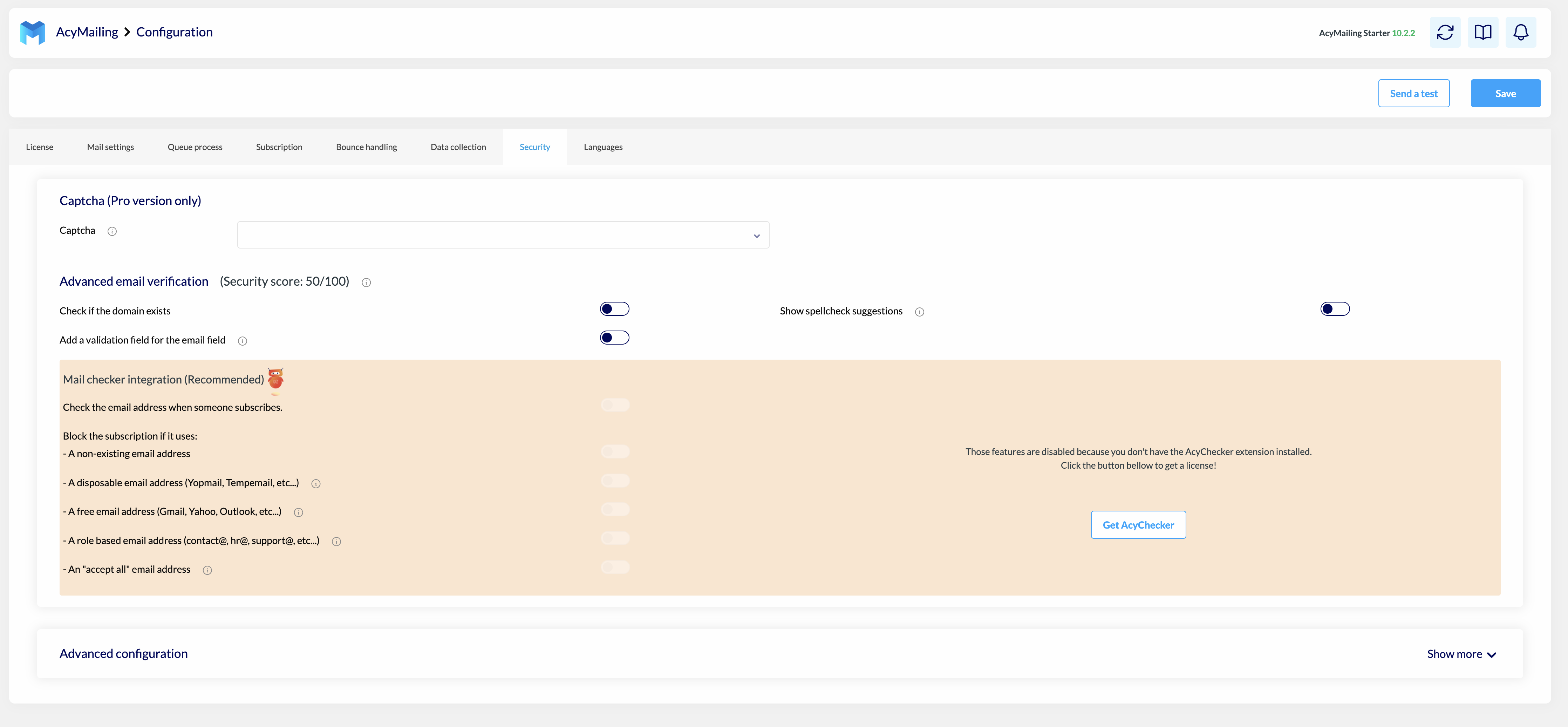Toggle Check if the domain exists
Screen dimensions: 1568x727
pyautogui.click(x=614, y=309)
